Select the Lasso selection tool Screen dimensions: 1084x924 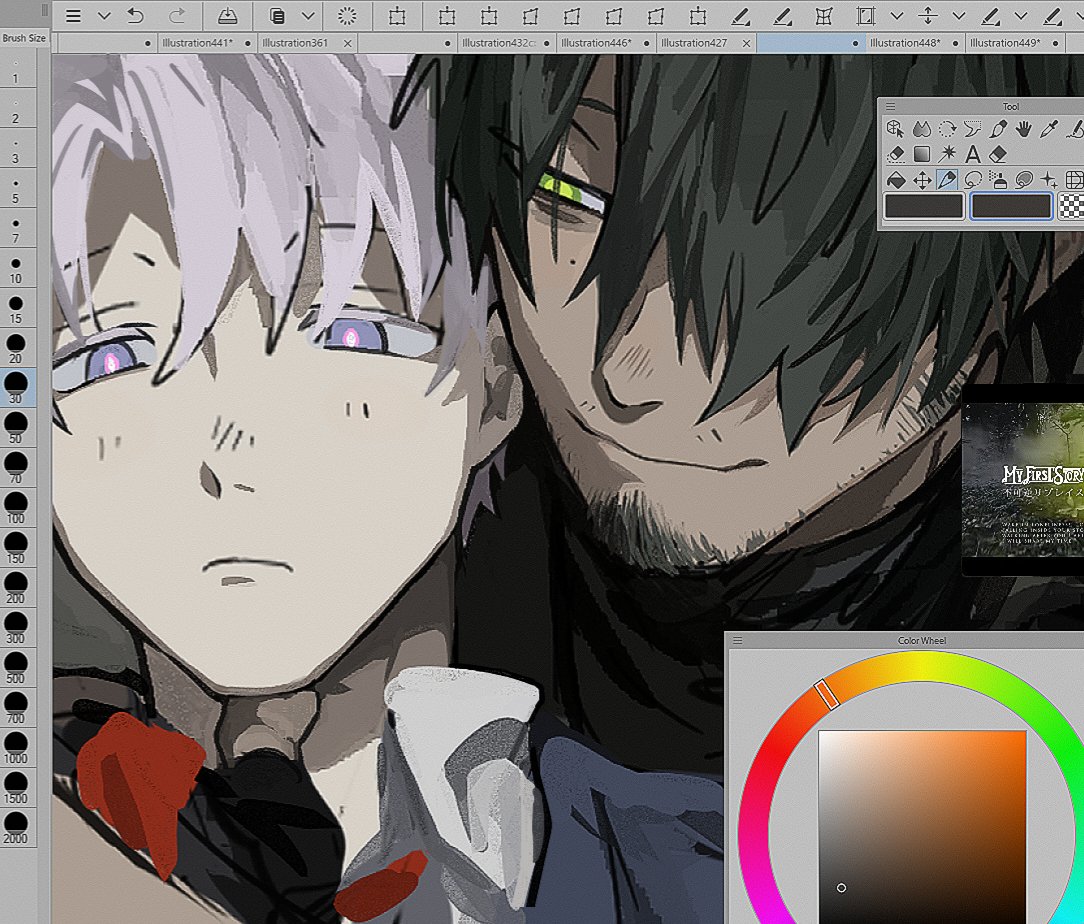(x=973, y=180)
